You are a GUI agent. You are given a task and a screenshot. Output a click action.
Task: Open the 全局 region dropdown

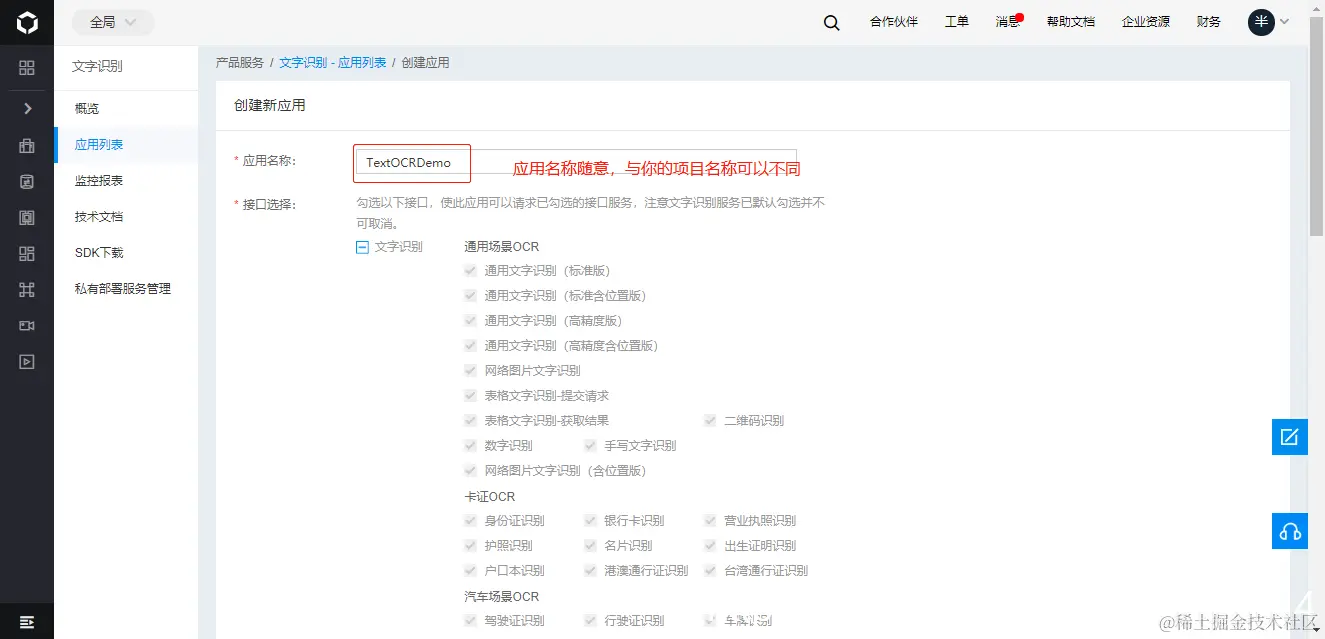[111, 21]
